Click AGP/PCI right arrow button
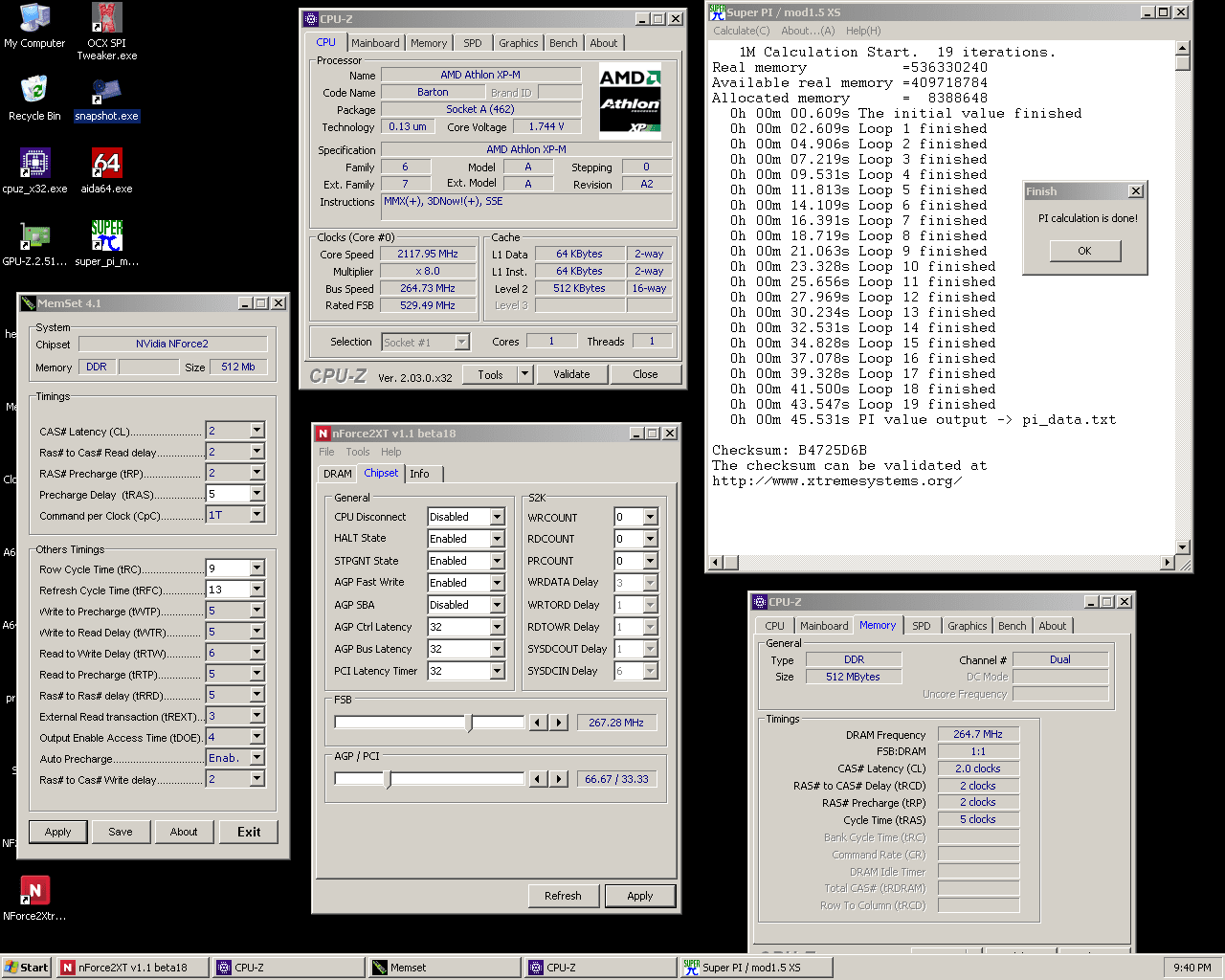Screen dimensions: 1225x980 point(559,779)
